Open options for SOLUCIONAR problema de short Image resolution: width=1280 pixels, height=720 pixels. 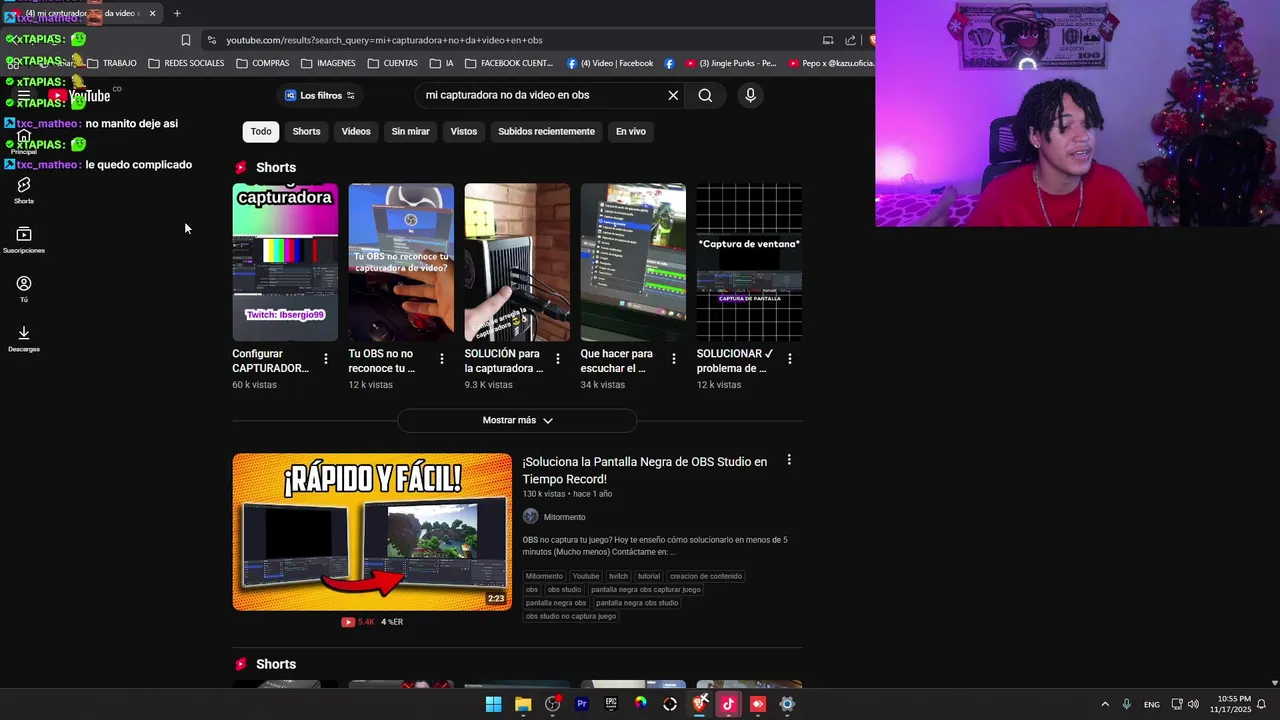pyautogui.click(x=789, y=358)
